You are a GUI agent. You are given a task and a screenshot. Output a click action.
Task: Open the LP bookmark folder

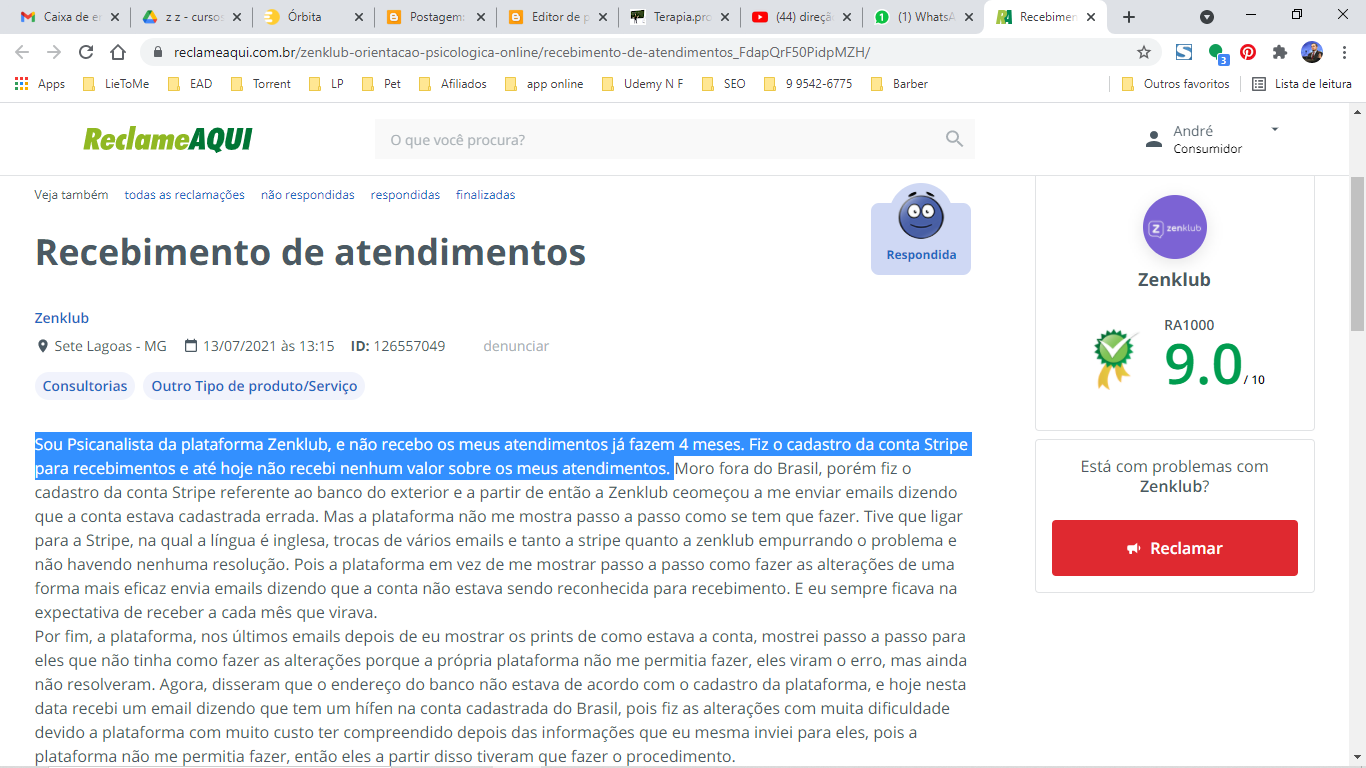click(327, 84)
